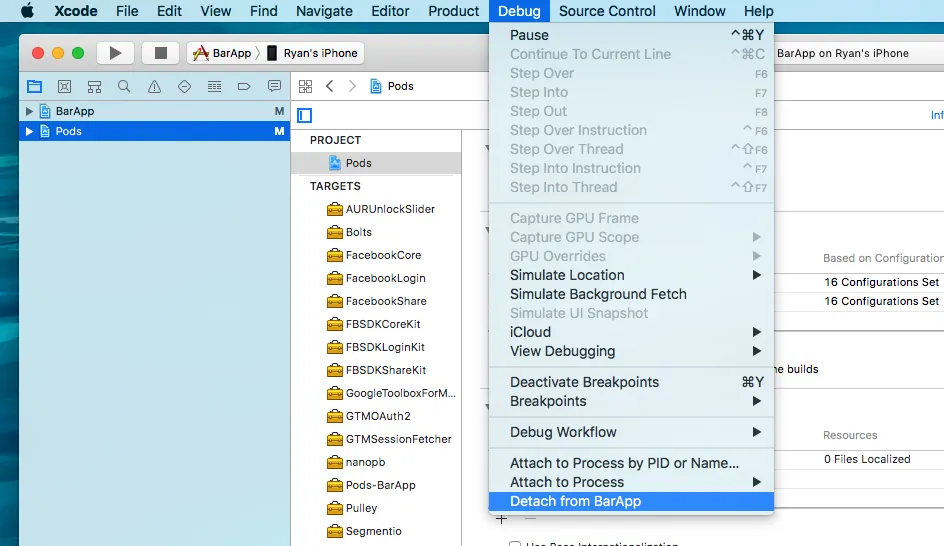944x546 pixels.
Task: Click 0 Files Localized value
Action: point(867,459)
